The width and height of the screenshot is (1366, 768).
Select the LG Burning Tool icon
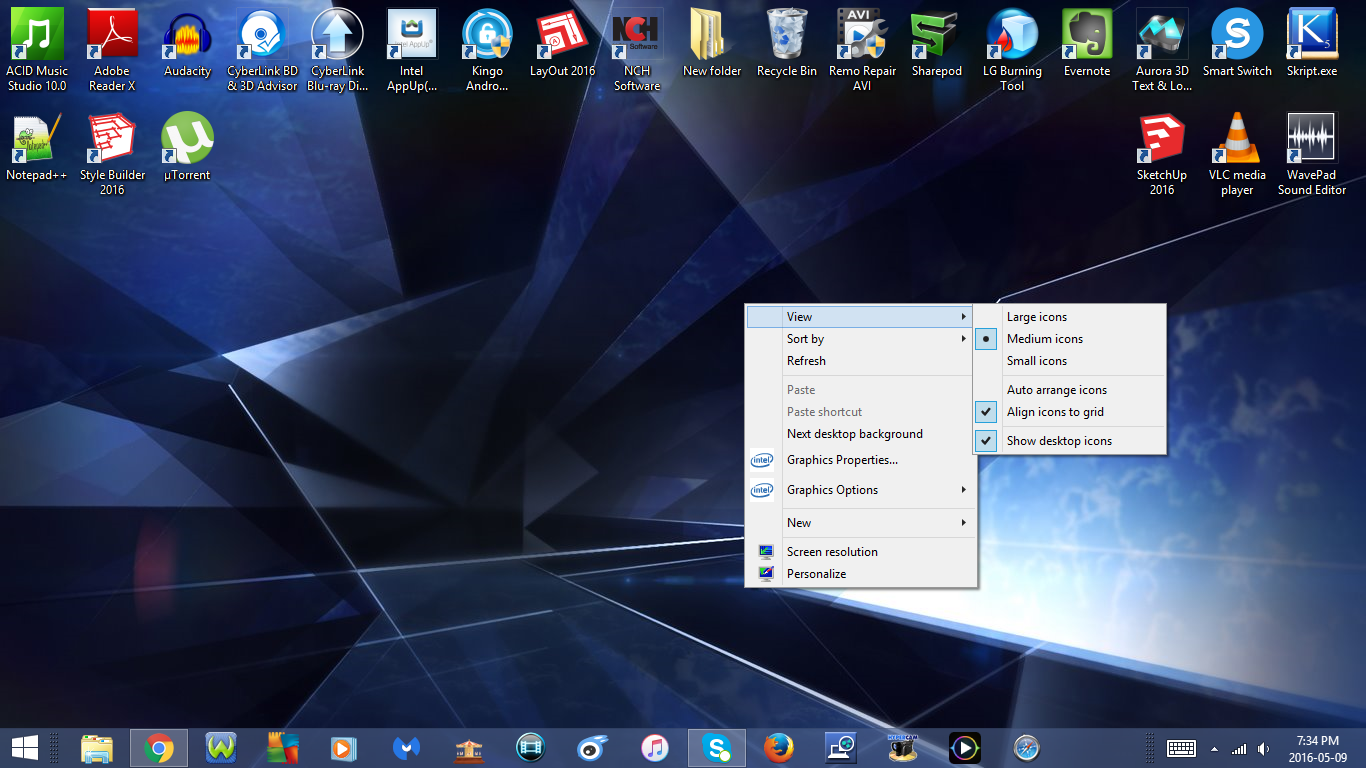click(x=1012, y=50)
